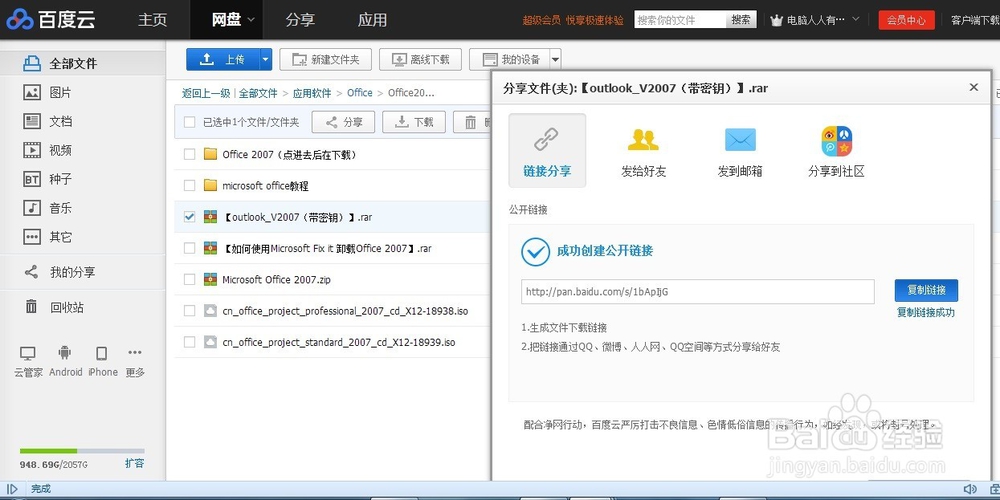Check the Office 2007 folder checkbox
Viewport: 1000px width, 500px height.
[x=189, y=154]
